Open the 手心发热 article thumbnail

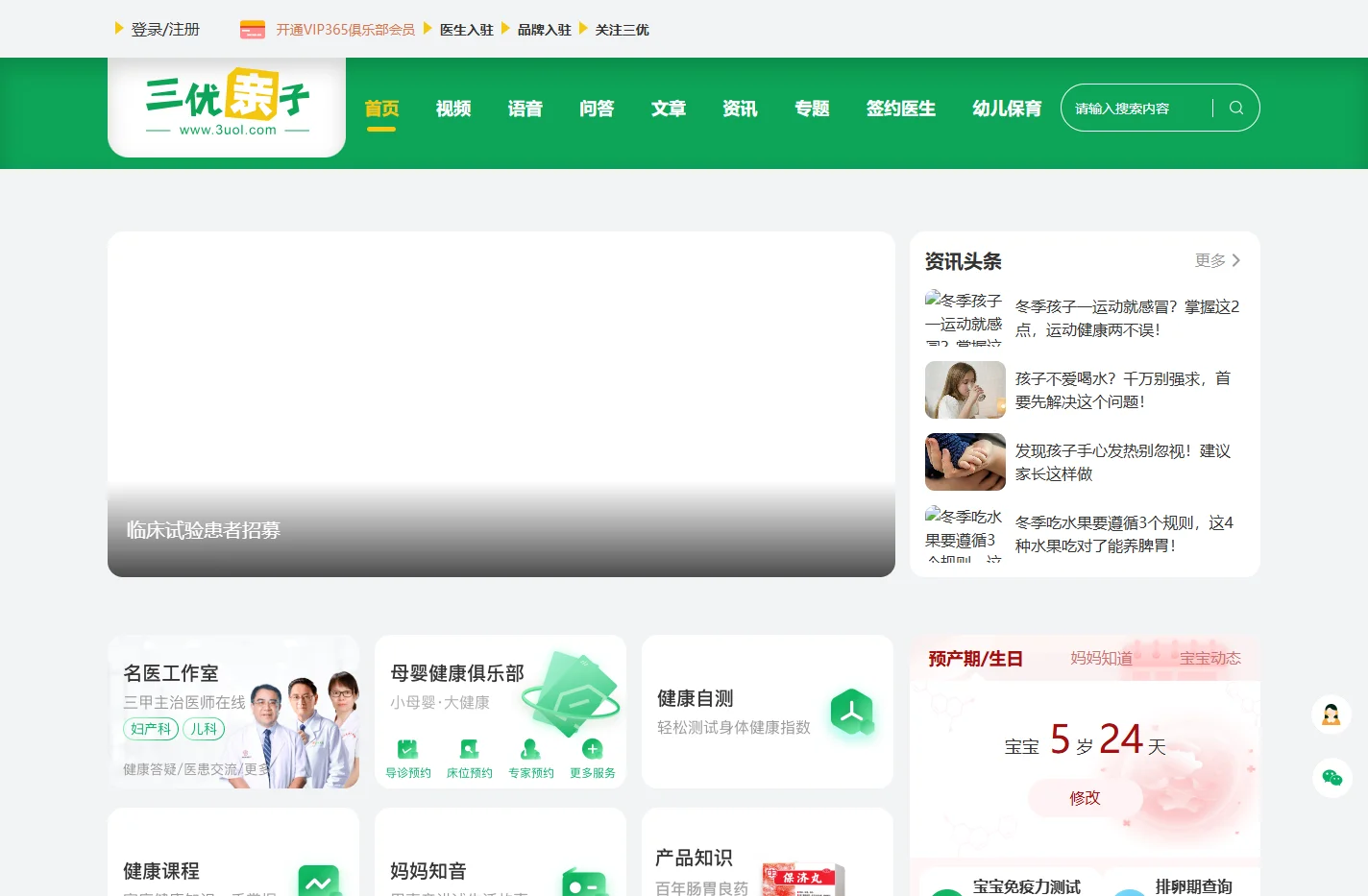[x=965, y=462]
